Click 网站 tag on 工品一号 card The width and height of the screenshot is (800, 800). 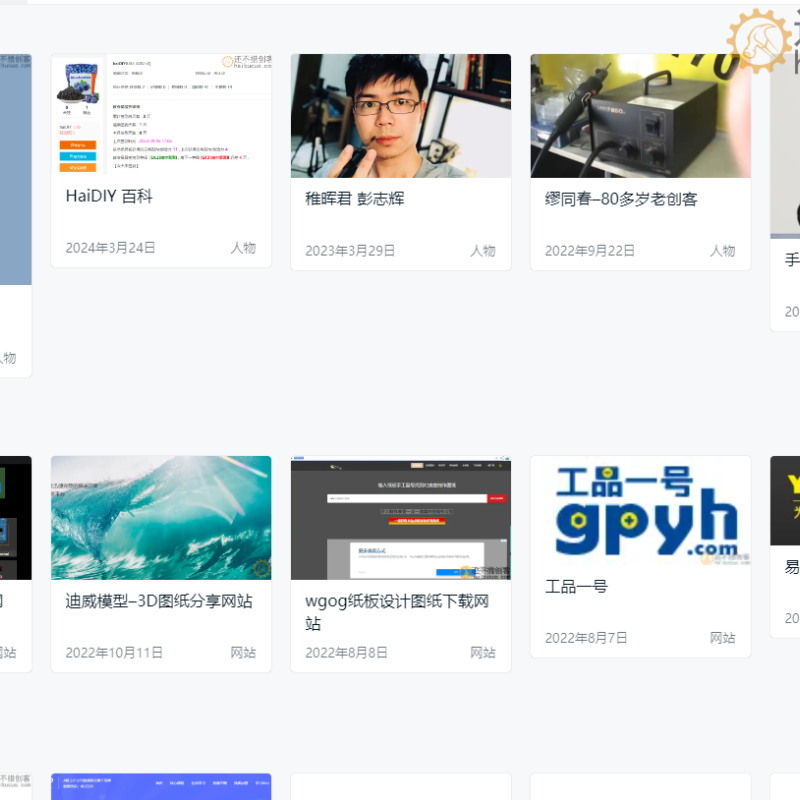tap(723, 638)
